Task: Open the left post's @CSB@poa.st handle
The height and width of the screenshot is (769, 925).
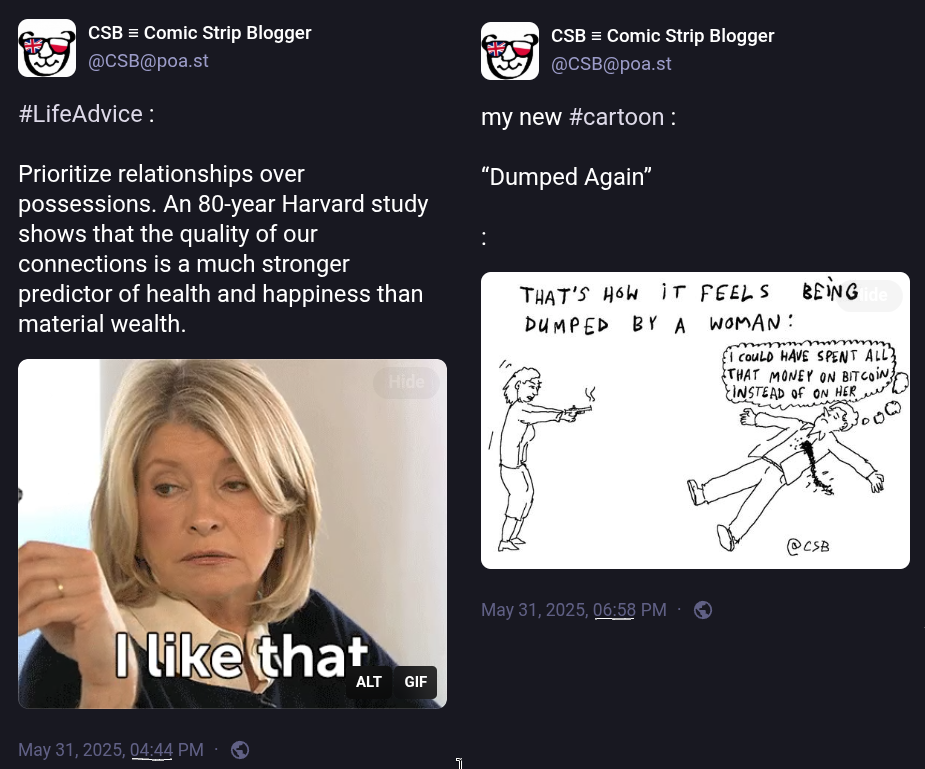Action: (148, 61)
